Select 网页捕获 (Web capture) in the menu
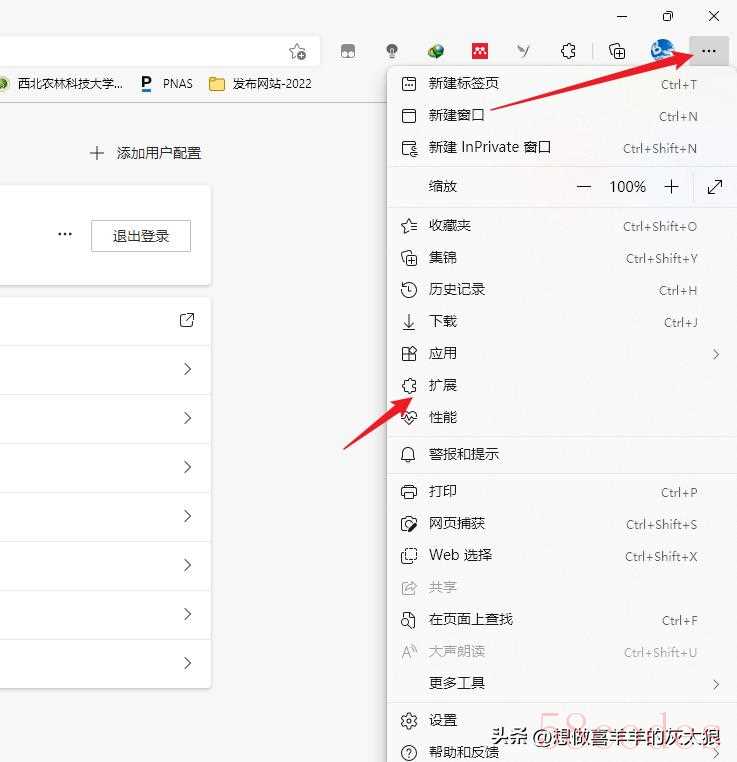Screen dimensions: 737x762 pos(456,523)
